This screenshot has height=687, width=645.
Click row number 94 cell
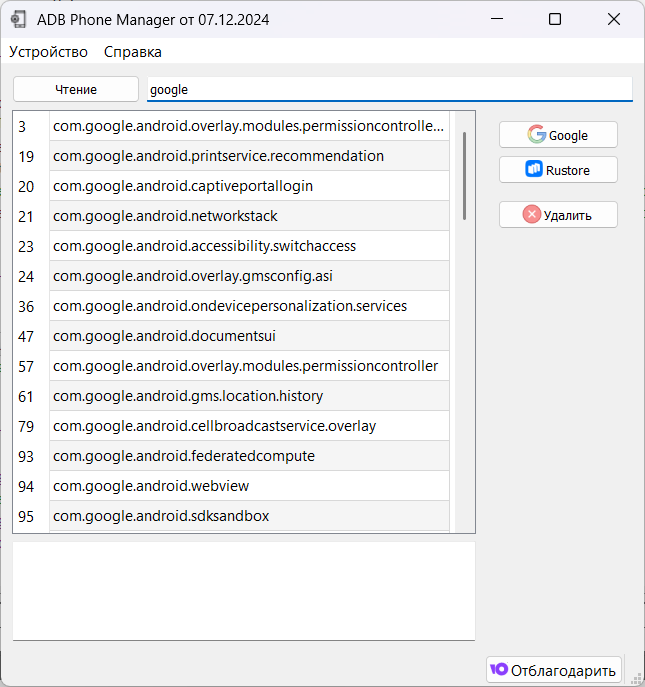[x=31, y=486]
